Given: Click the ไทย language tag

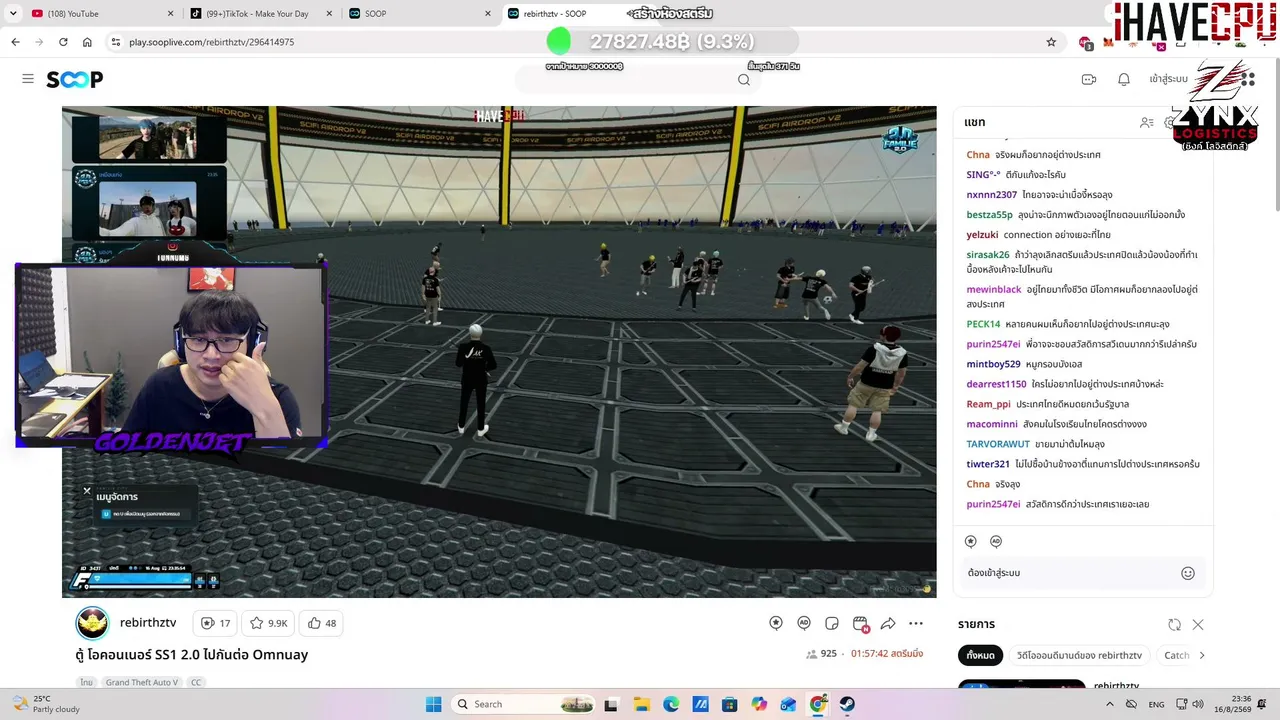Looking at the screenshot, I should [x=87, y=683].
